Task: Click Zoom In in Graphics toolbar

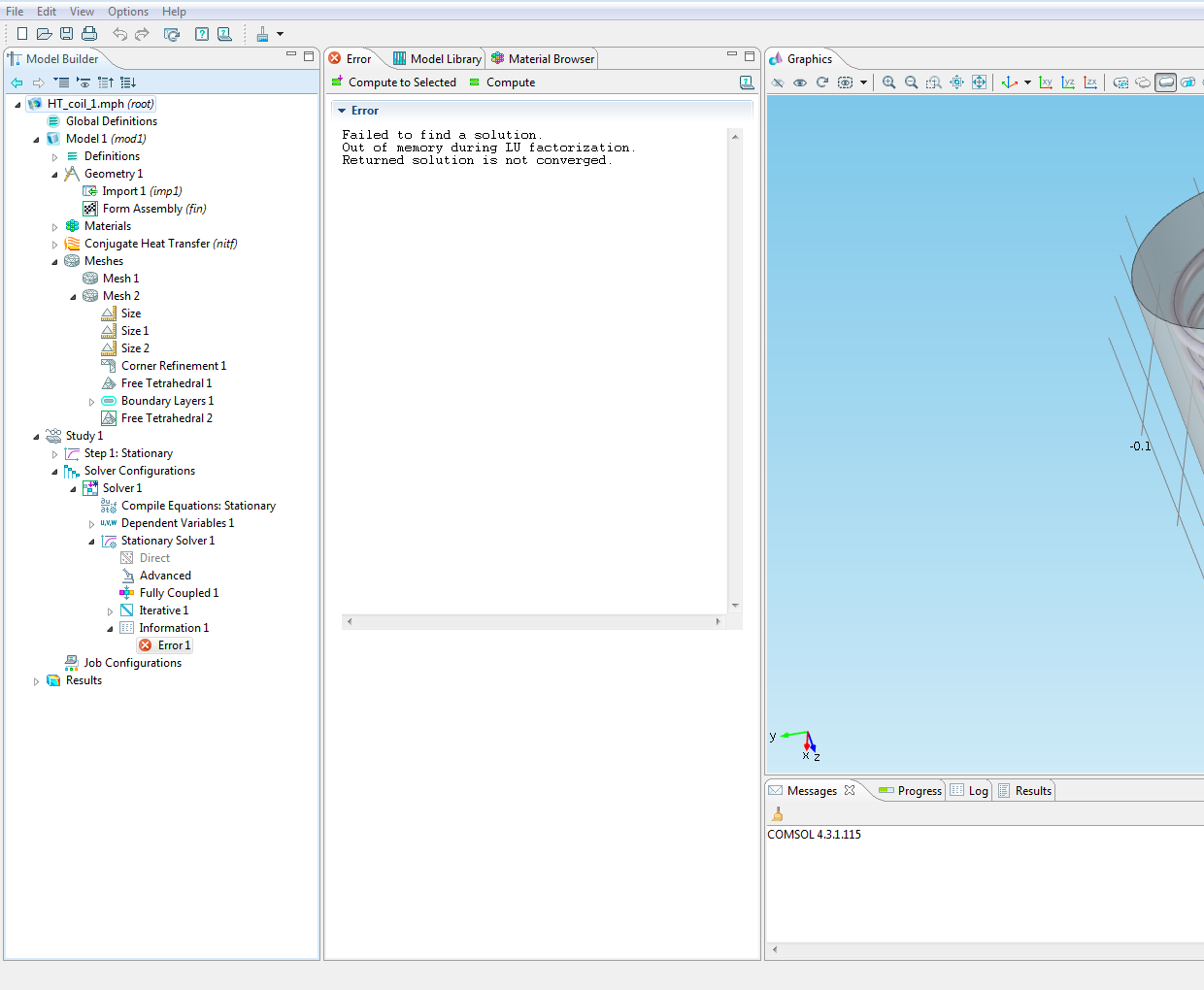Action: point(888,82)
